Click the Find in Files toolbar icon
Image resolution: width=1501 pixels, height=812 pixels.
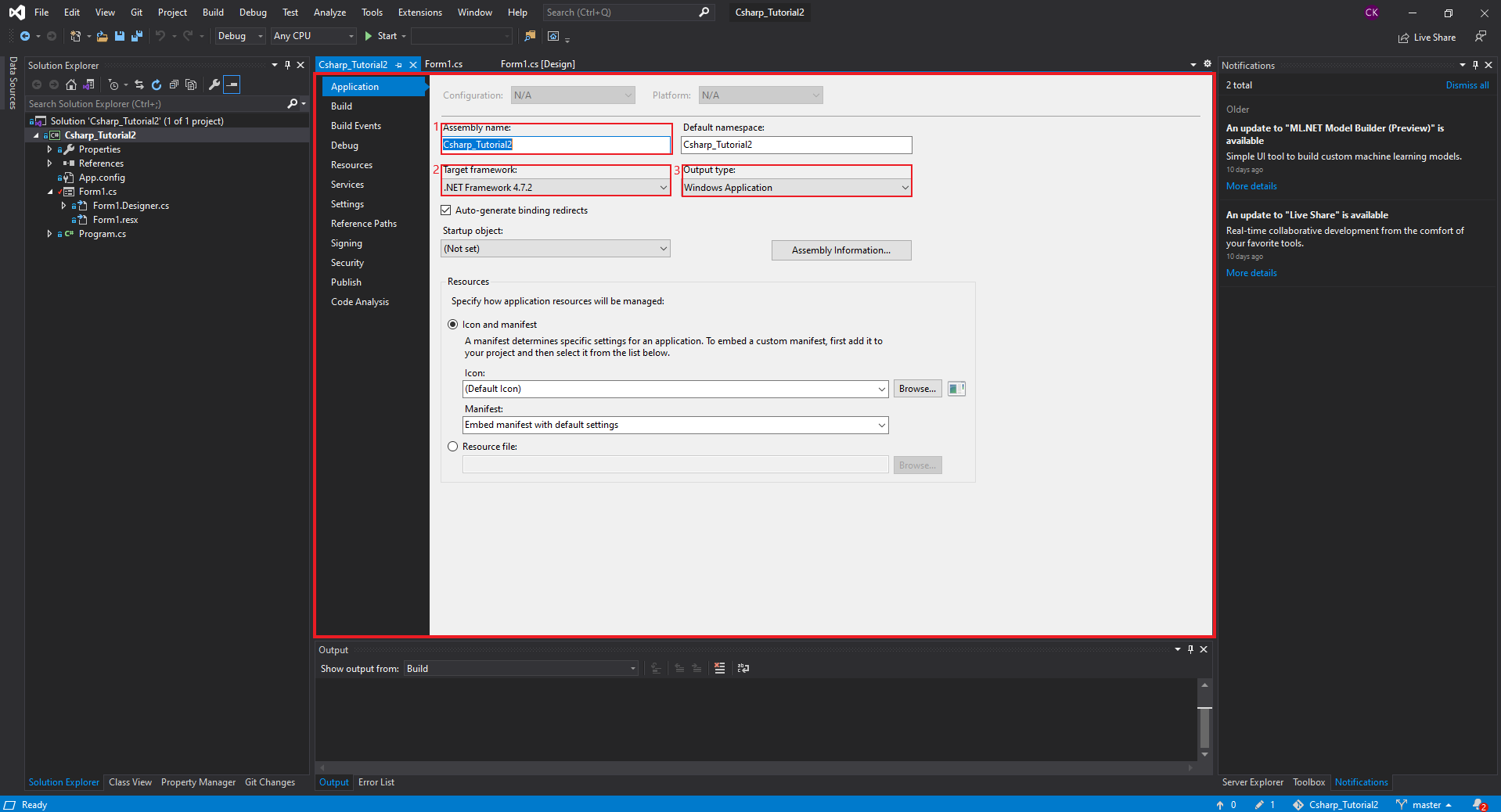(530, 36)
